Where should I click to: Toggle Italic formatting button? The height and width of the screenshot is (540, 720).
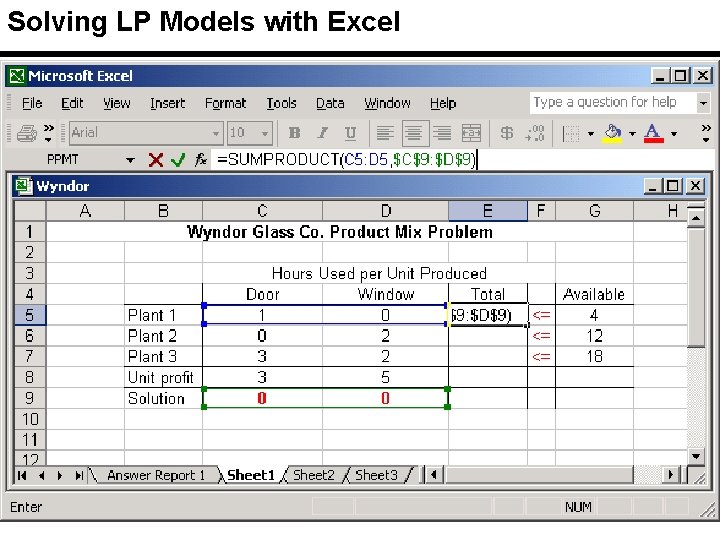322,133
